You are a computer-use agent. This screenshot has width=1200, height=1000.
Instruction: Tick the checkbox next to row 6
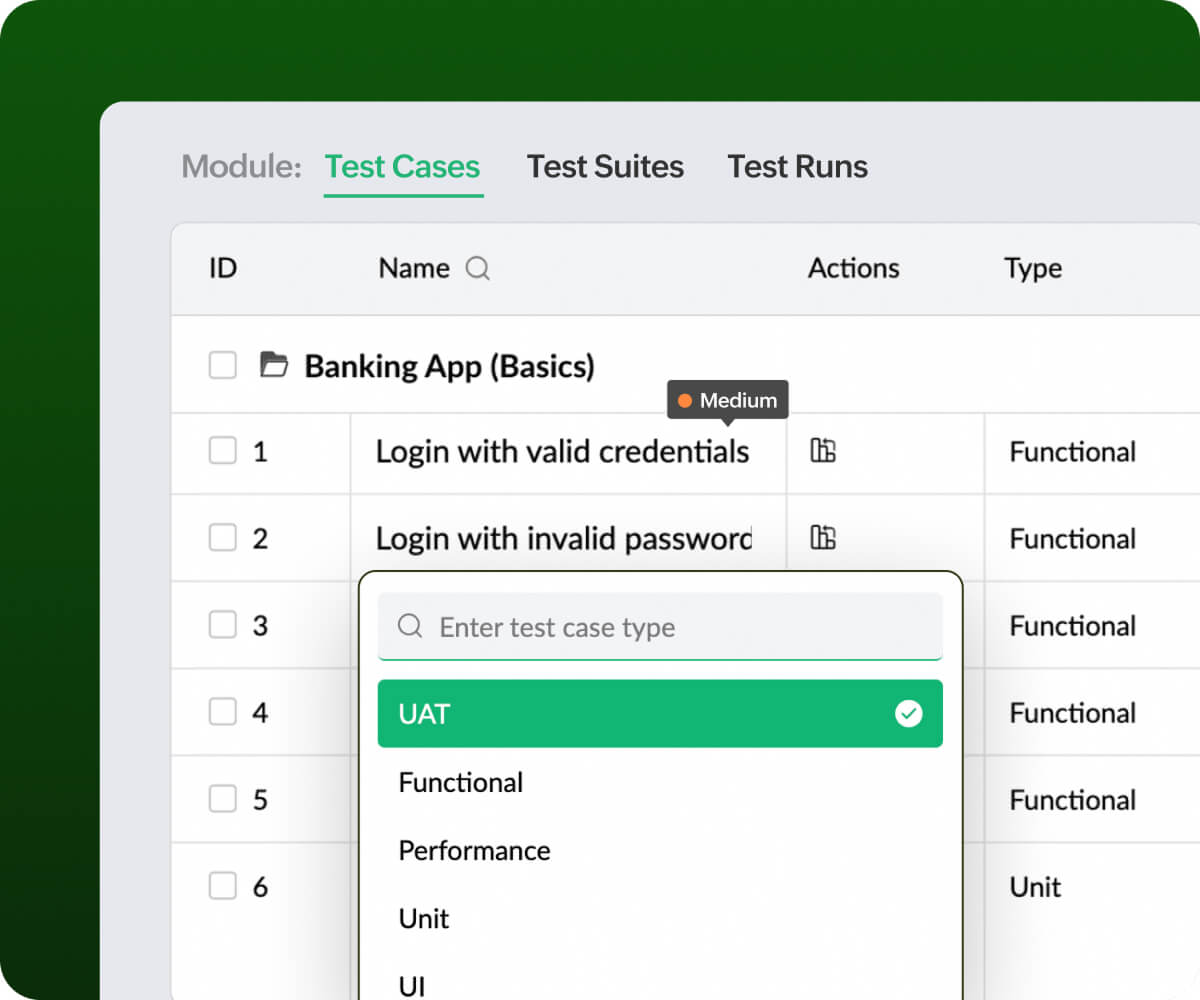(x=222, y=886)
